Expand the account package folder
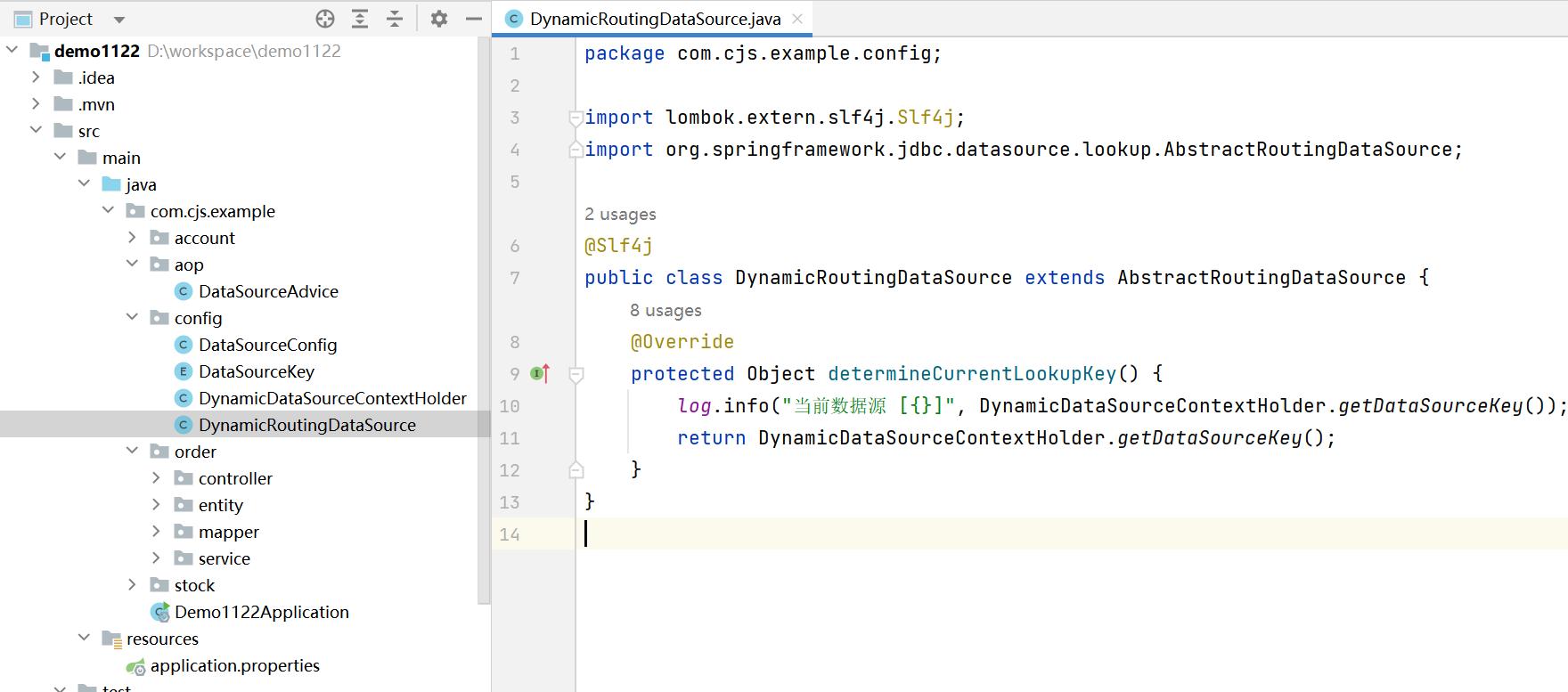The height and width of the screenshot is (692, 1568). [133, 238]
